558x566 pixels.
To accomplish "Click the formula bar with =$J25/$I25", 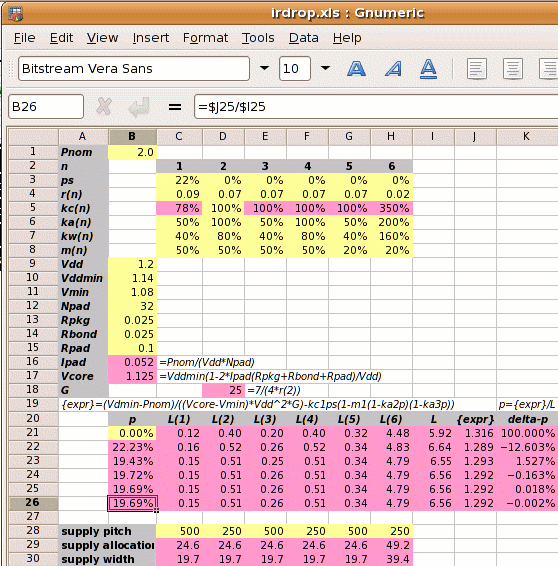I will pos(376,107).
